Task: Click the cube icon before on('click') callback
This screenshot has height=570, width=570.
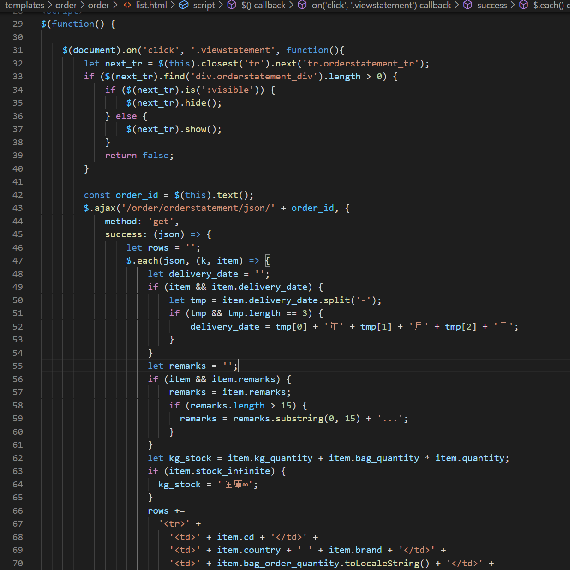Action: click(x=302, y=5)
